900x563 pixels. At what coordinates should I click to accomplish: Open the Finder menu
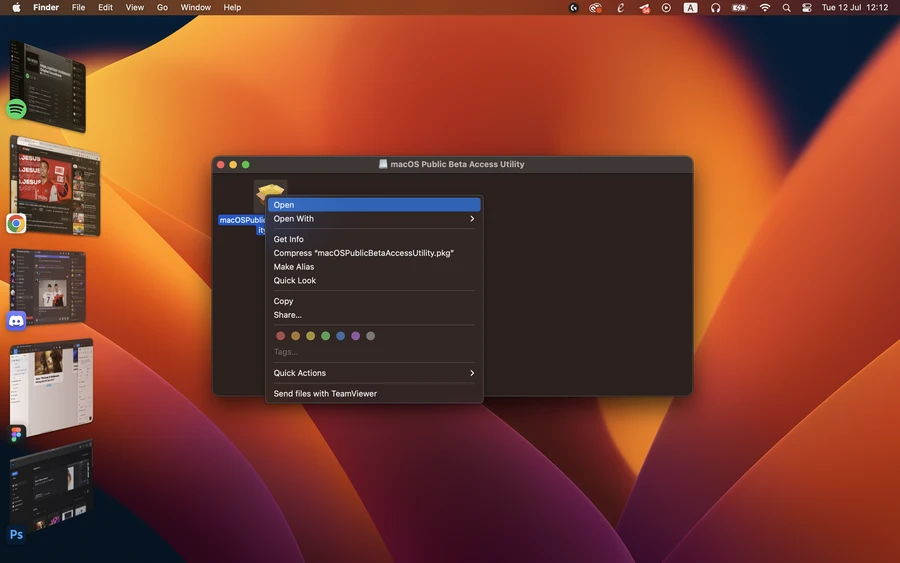tap(46, 7)
